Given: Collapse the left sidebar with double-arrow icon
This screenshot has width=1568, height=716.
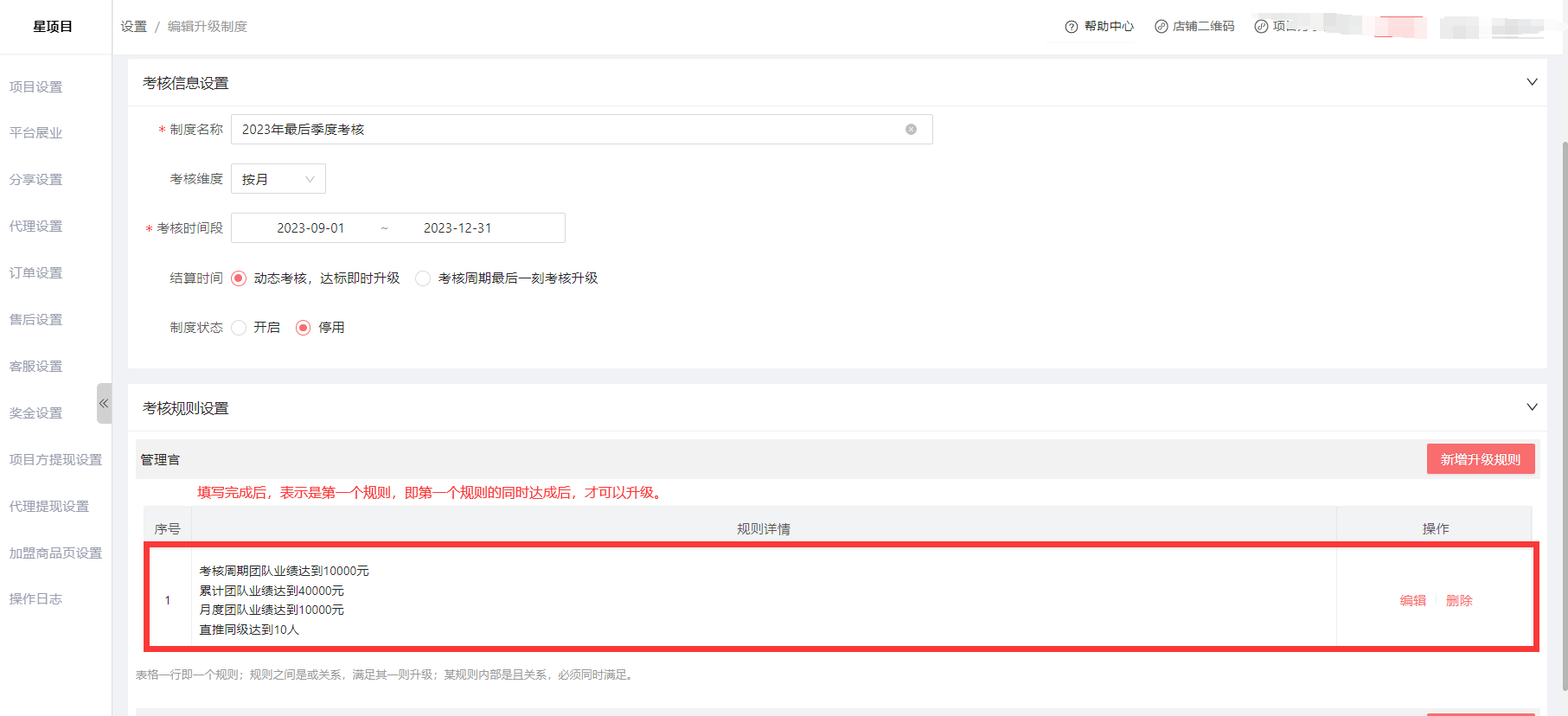Looking at the screenshot, I should (x=104, y=403).
